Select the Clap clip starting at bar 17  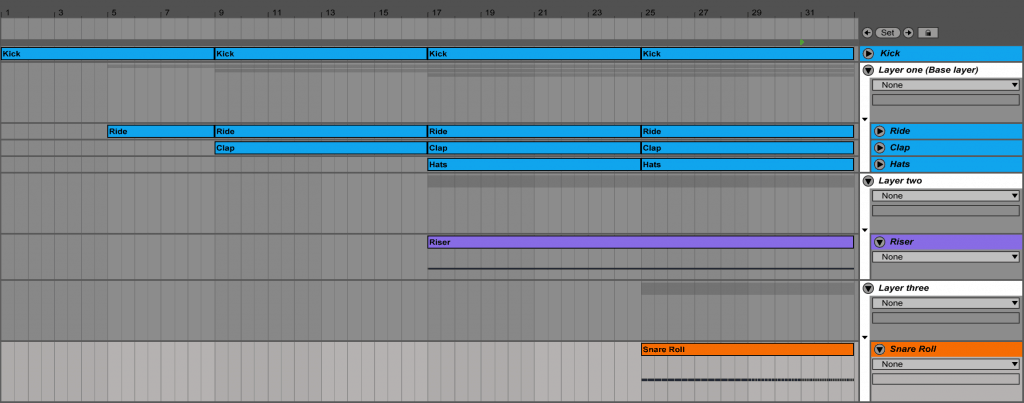pos(534,148)
